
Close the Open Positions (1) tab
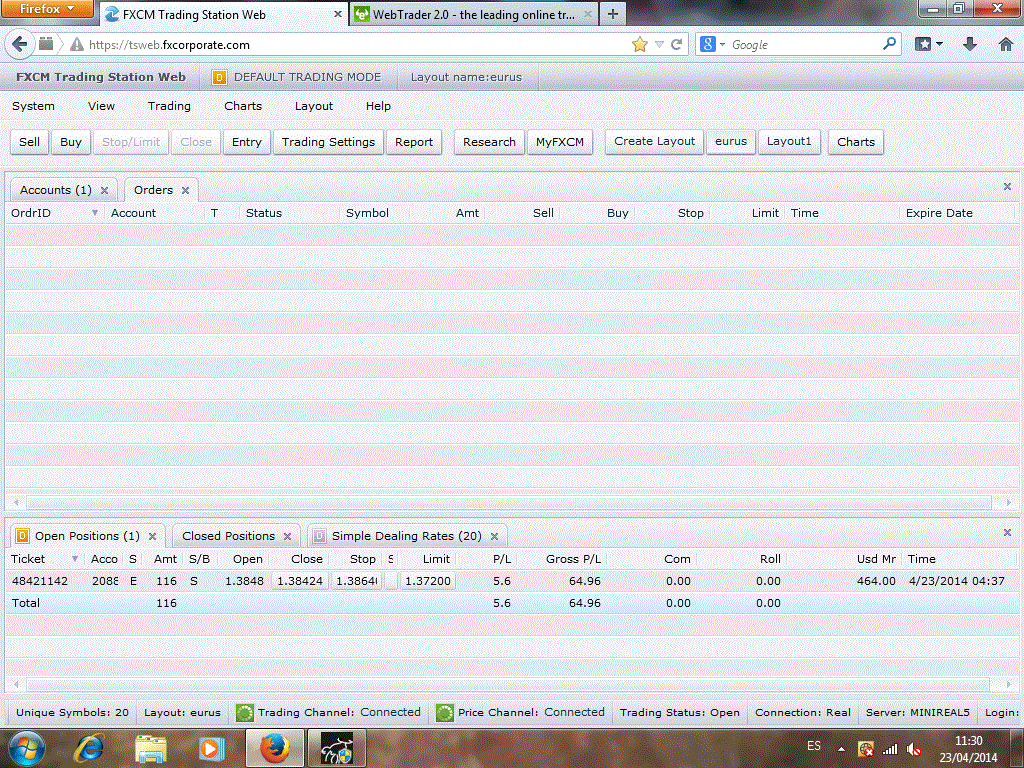(152, 536)
